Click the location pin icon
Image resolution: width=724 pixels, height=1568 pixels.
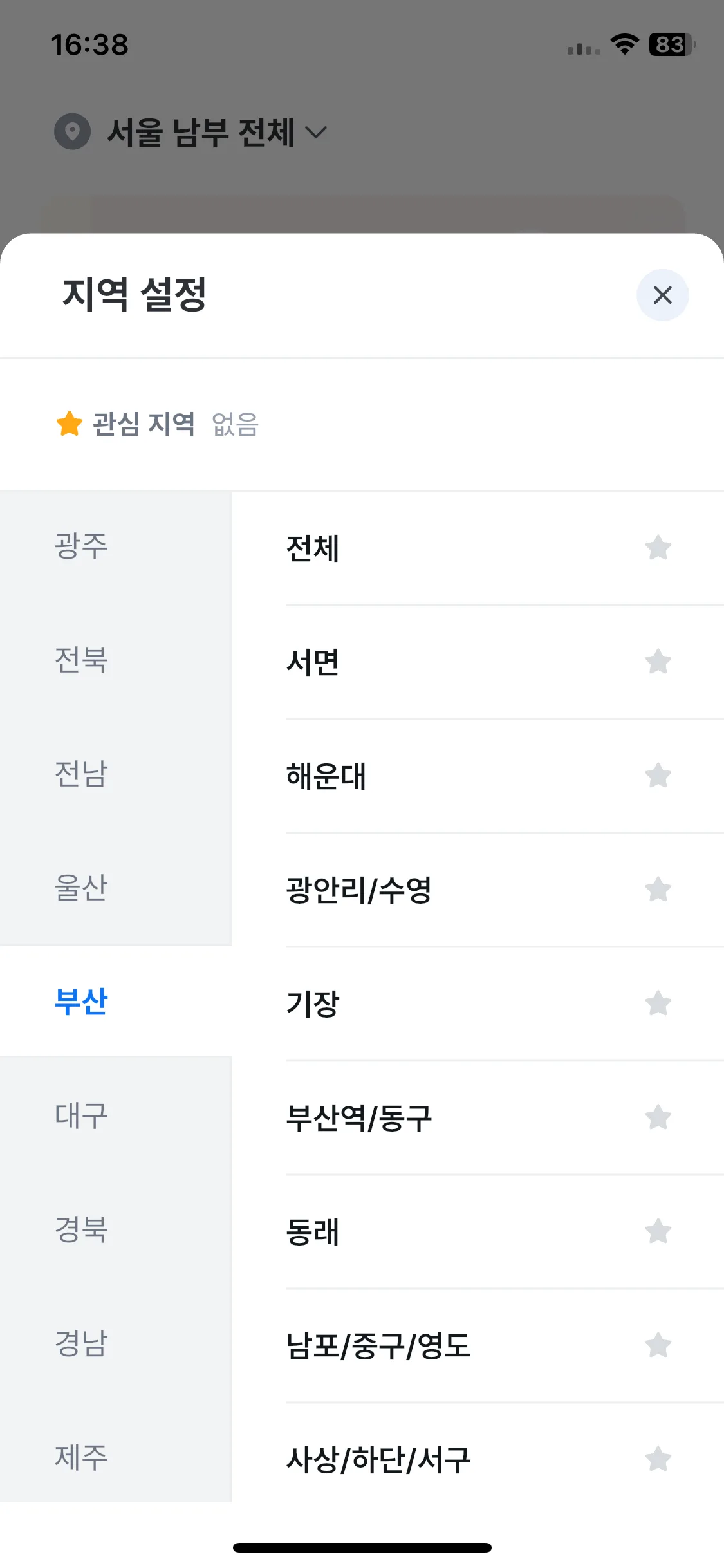72,132
